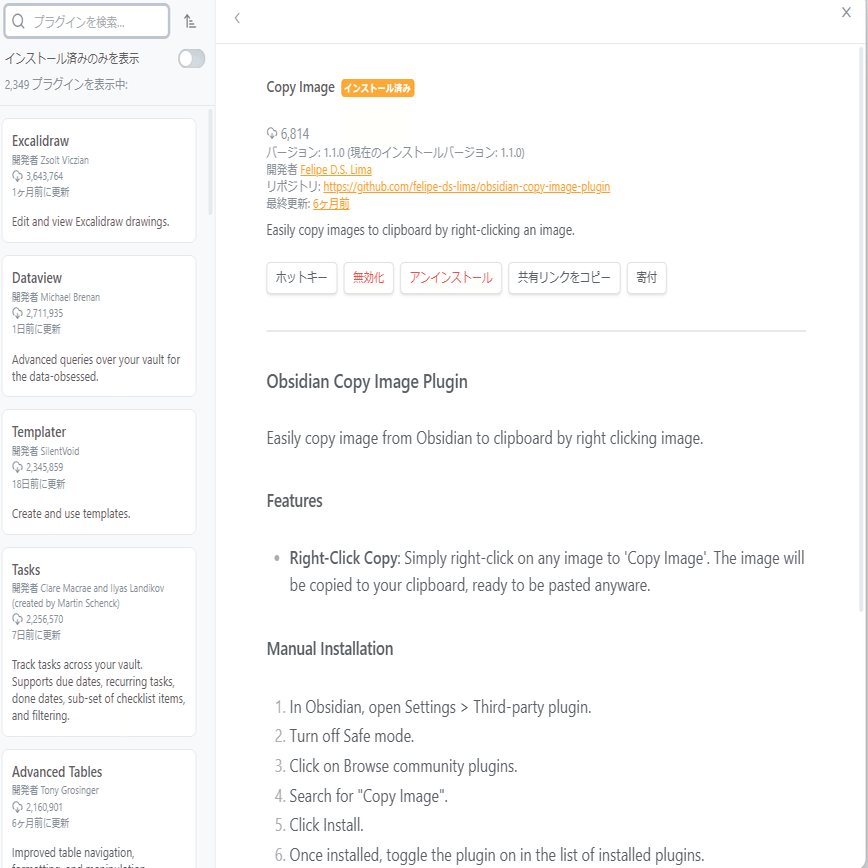The height and width of the screenshot is (868, 868).
Task: Open the Tasks plugin card
Action: point(99,642)
